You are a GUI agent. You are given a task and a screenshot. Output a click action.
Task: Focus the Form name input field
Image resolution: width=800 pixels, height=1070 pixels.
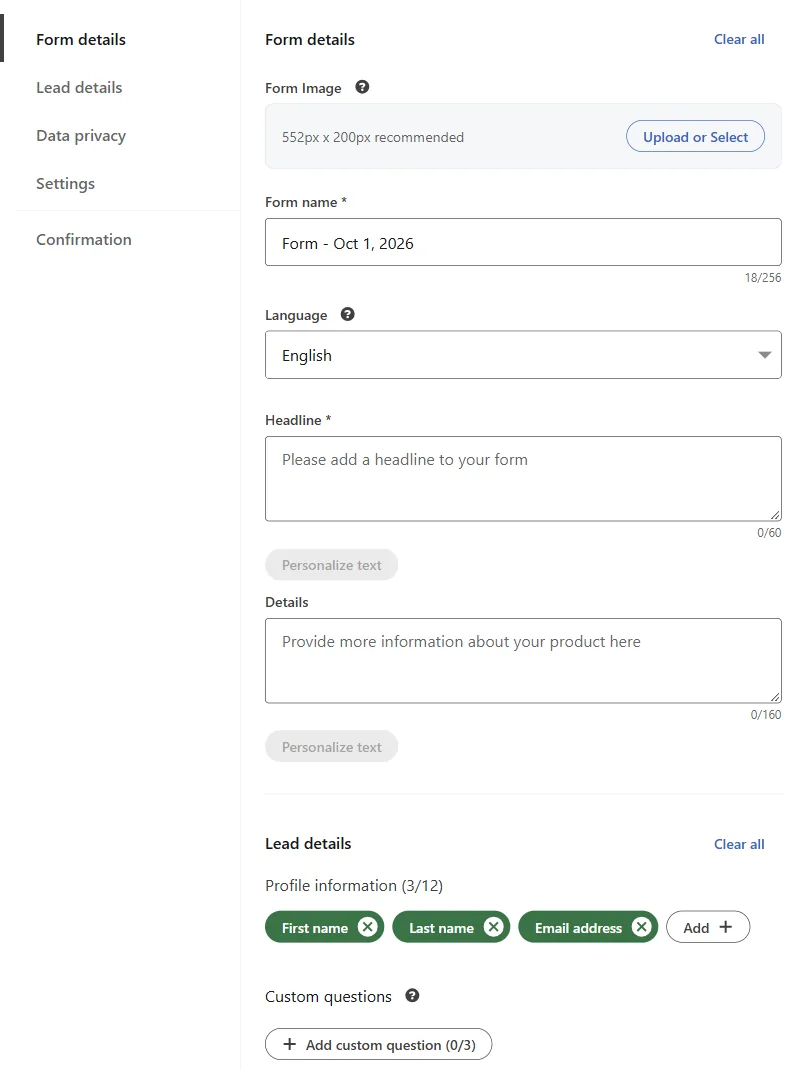click(x=523, y=242)
